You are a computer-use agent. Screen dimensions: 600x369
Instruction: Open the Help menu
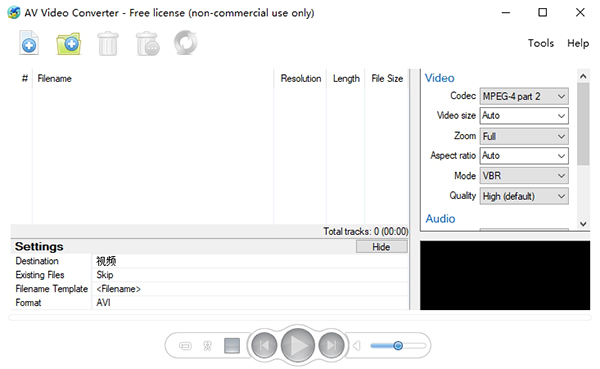578,43
